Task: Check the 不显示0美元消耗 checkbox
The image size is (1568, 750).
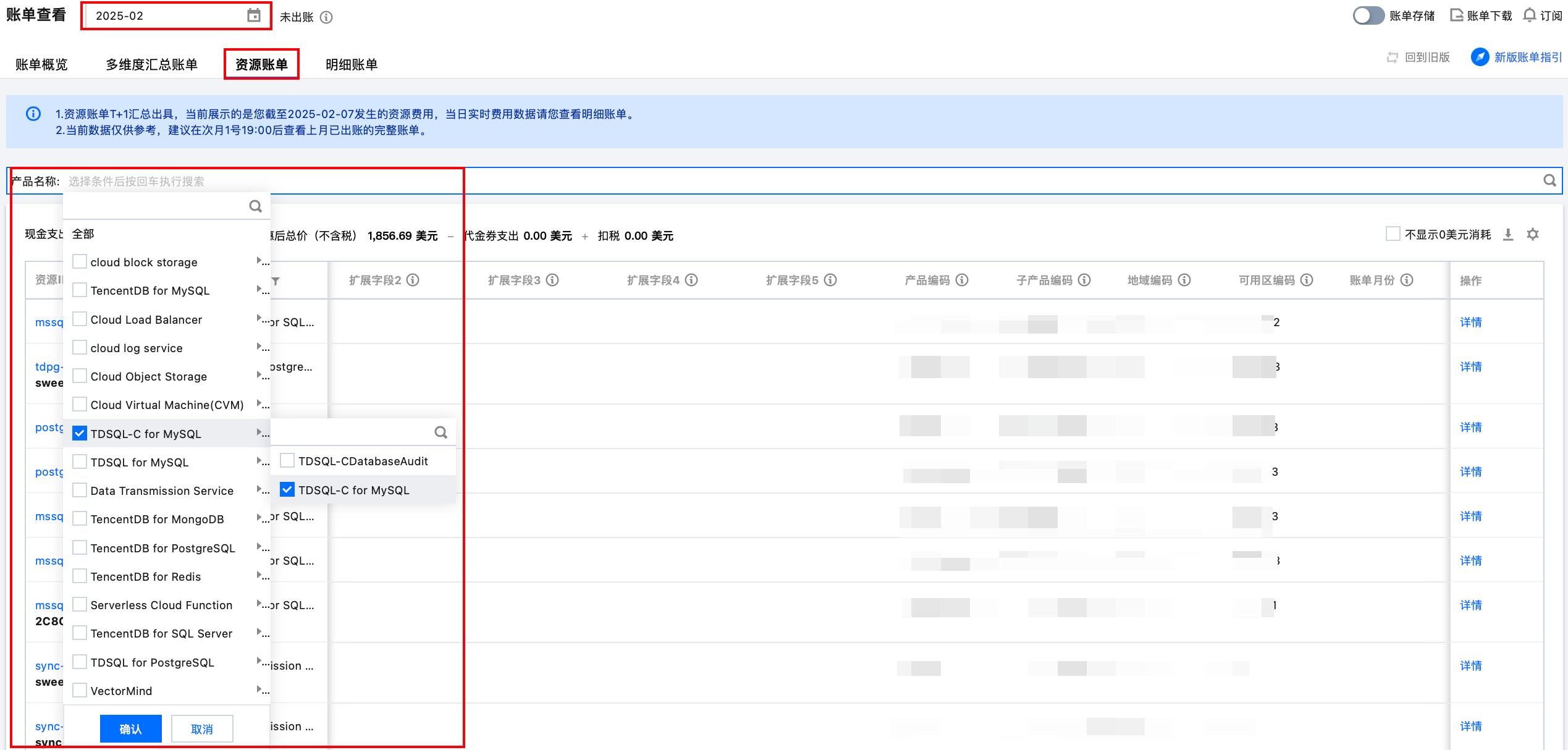Action: coord(1393,234)
